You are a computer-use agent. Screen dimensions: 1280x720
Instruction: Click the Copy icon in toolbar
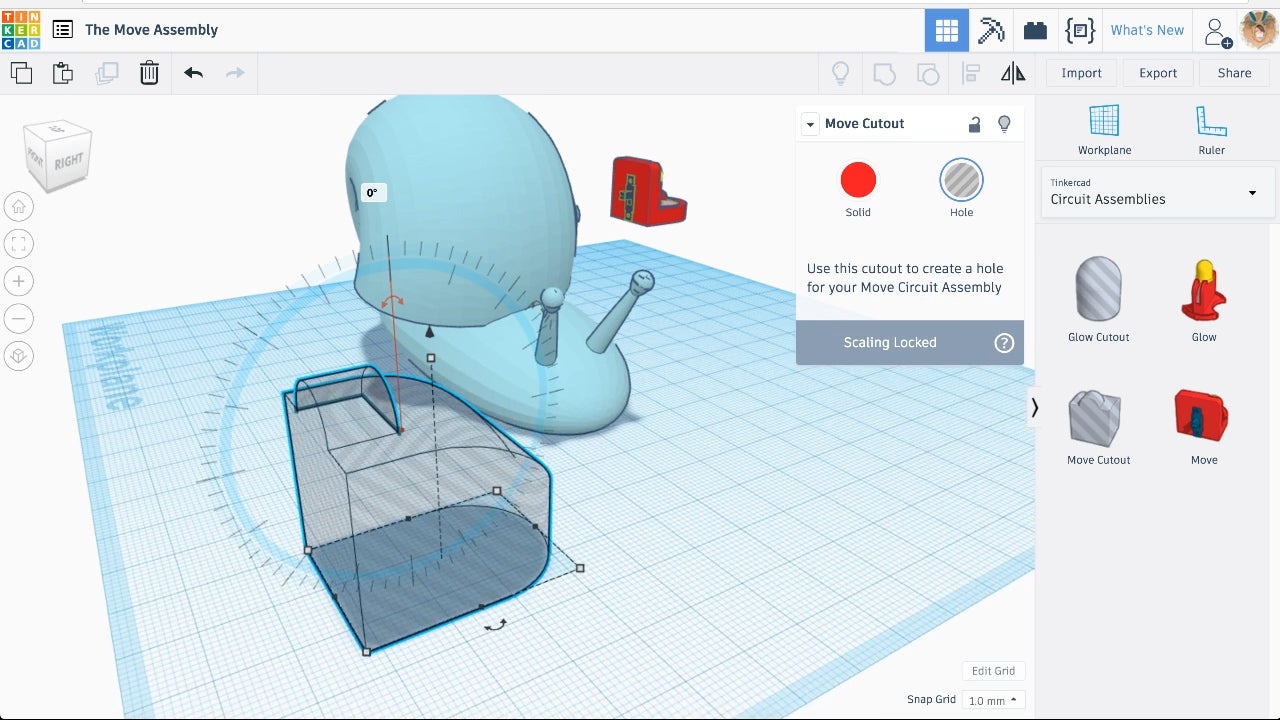tap(21, 73)
